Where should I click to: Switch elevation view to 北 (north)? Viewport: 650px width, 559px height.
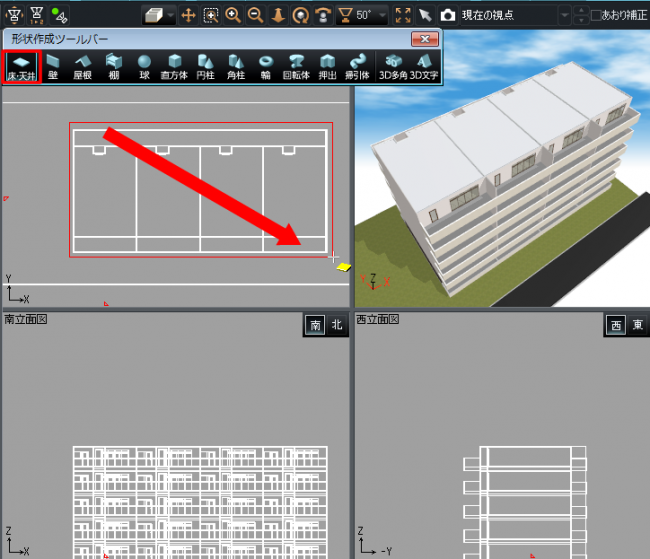pyautogui.click(x=337, y=325)
